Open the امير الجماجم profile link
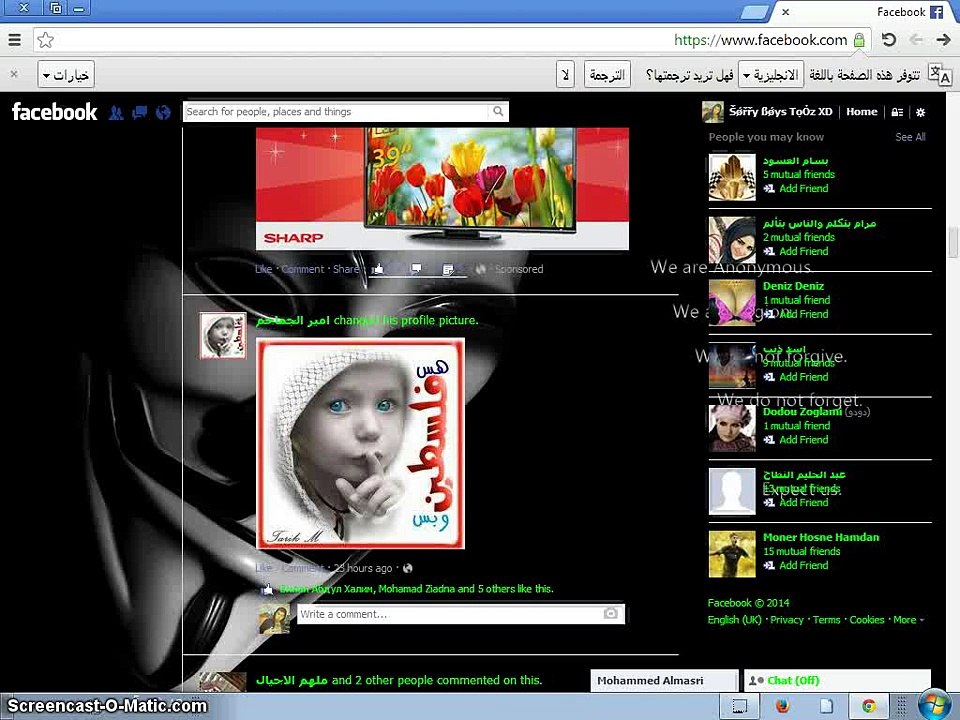The height and width of the screenshot is (720, 960). (293, 320)
